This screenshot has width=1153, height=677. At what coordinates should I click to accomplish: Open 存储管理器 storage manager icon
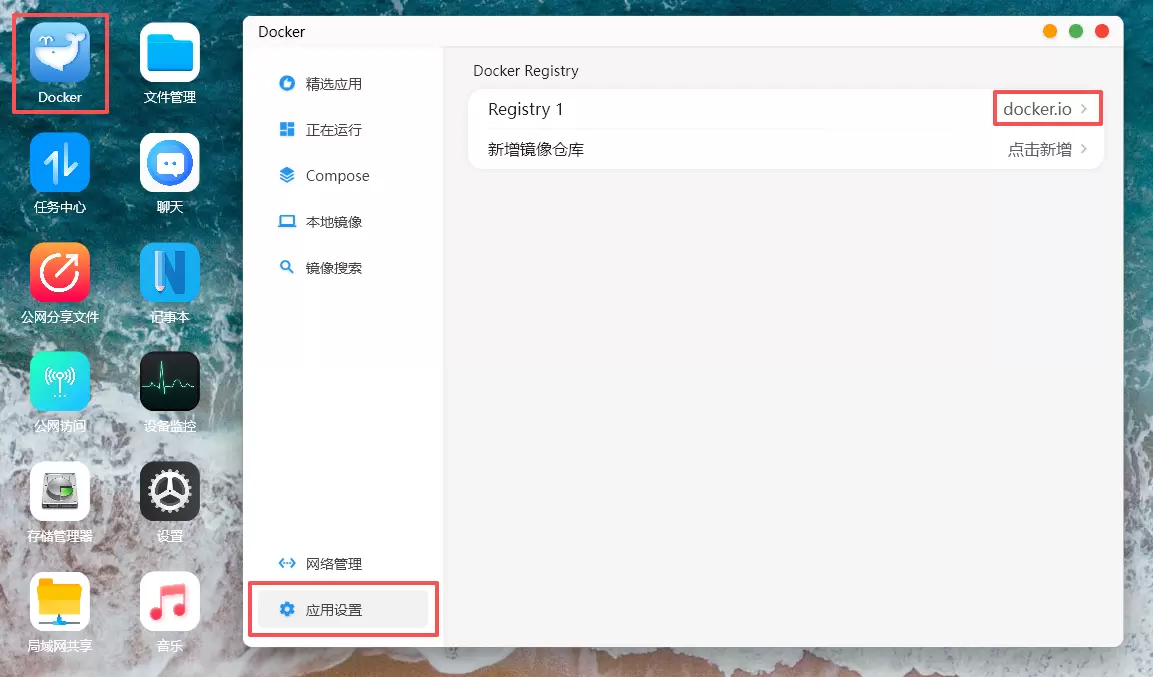tap(60, 491)
